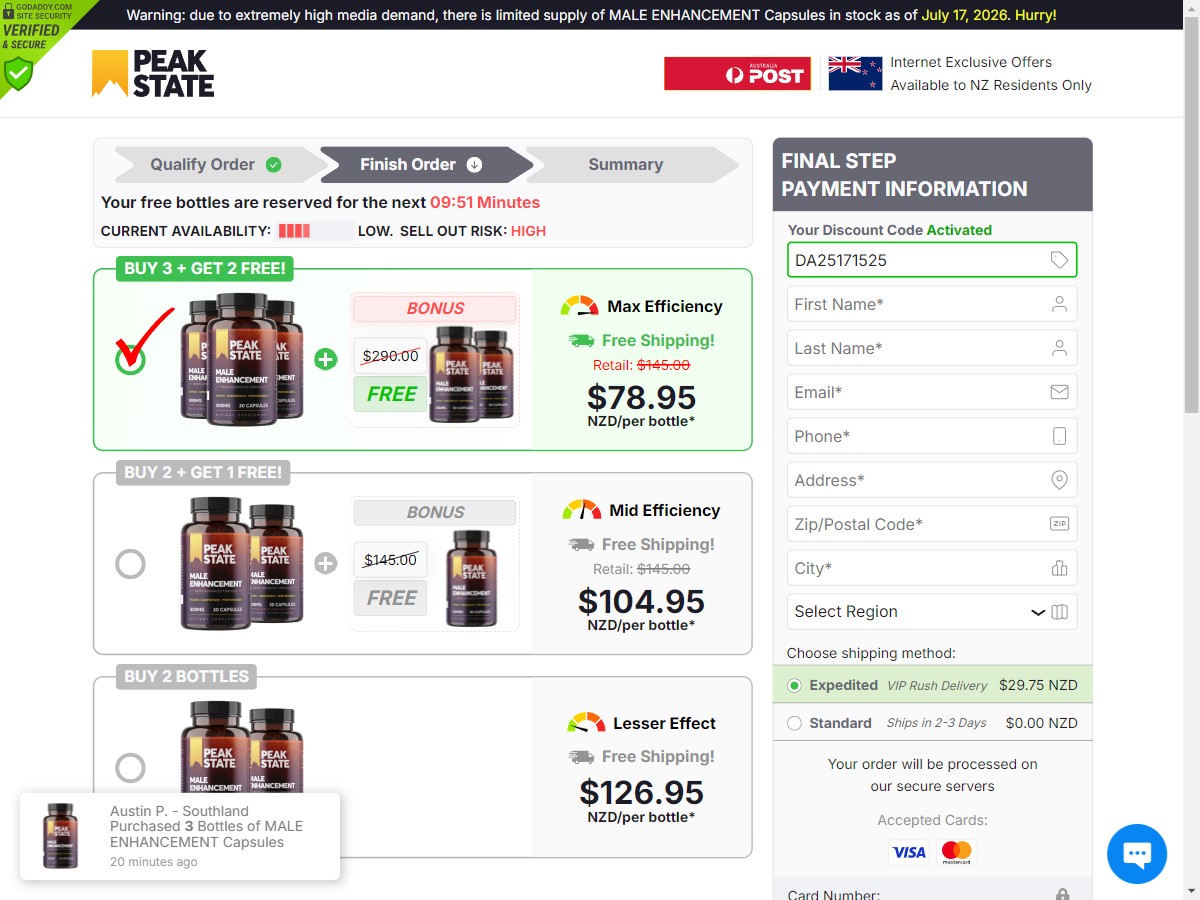Click the phone icon in Phone field
The image size is (1200, 900).
1060,436
